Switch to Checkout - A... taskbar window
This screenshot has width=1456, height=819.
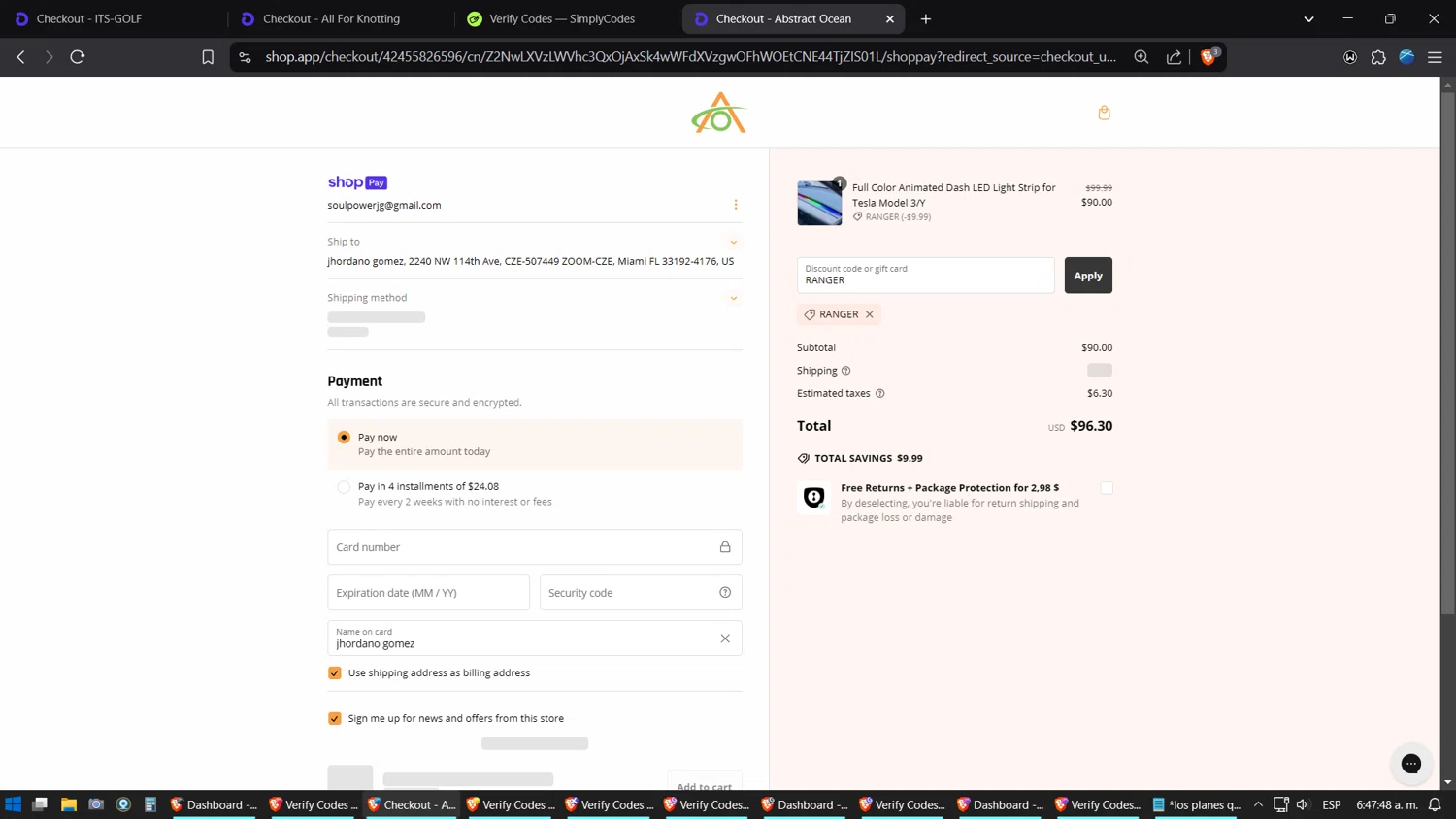click(x=411, y=804)
